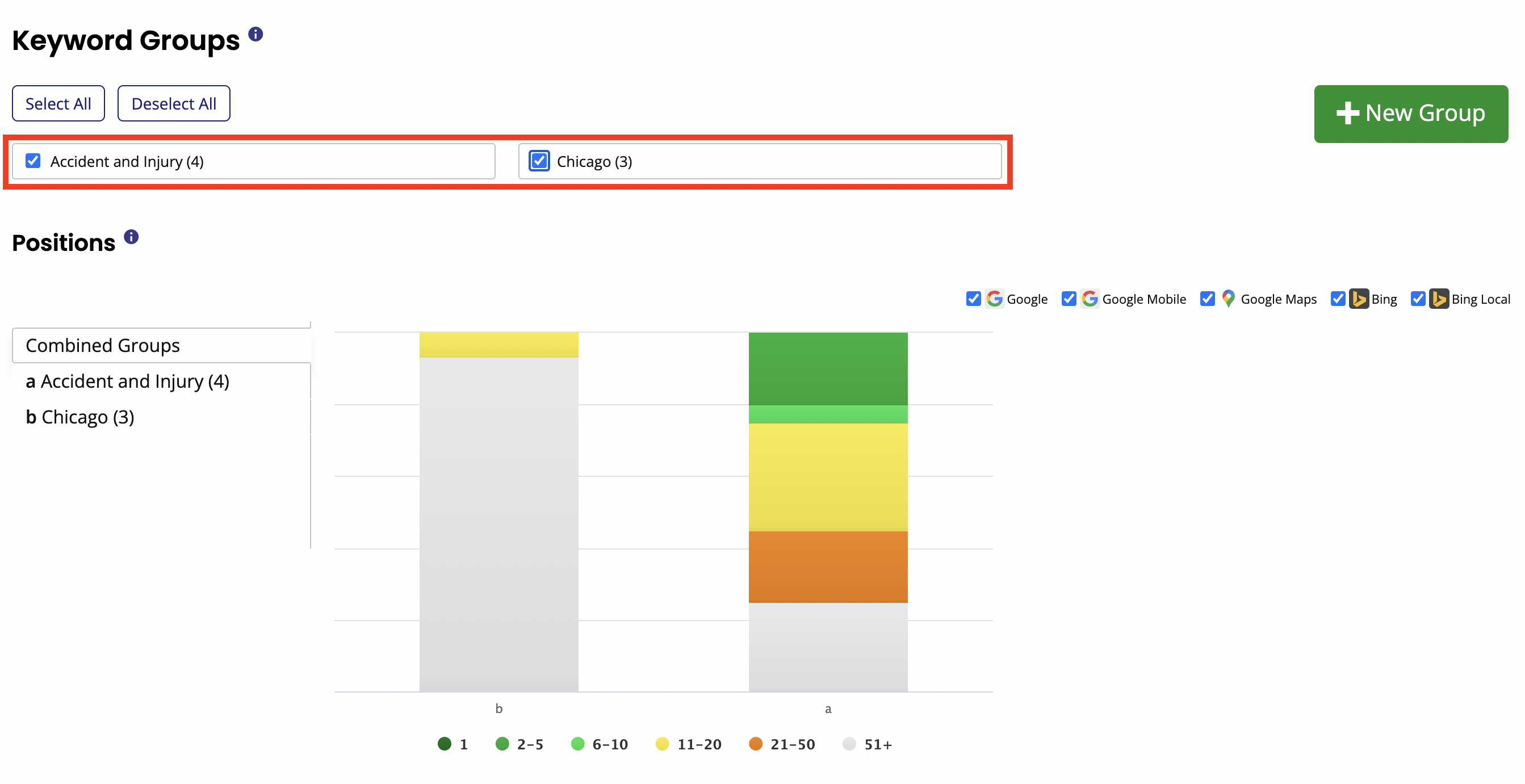Toggle the orange 21-50 legend dot

coord(755,744)
